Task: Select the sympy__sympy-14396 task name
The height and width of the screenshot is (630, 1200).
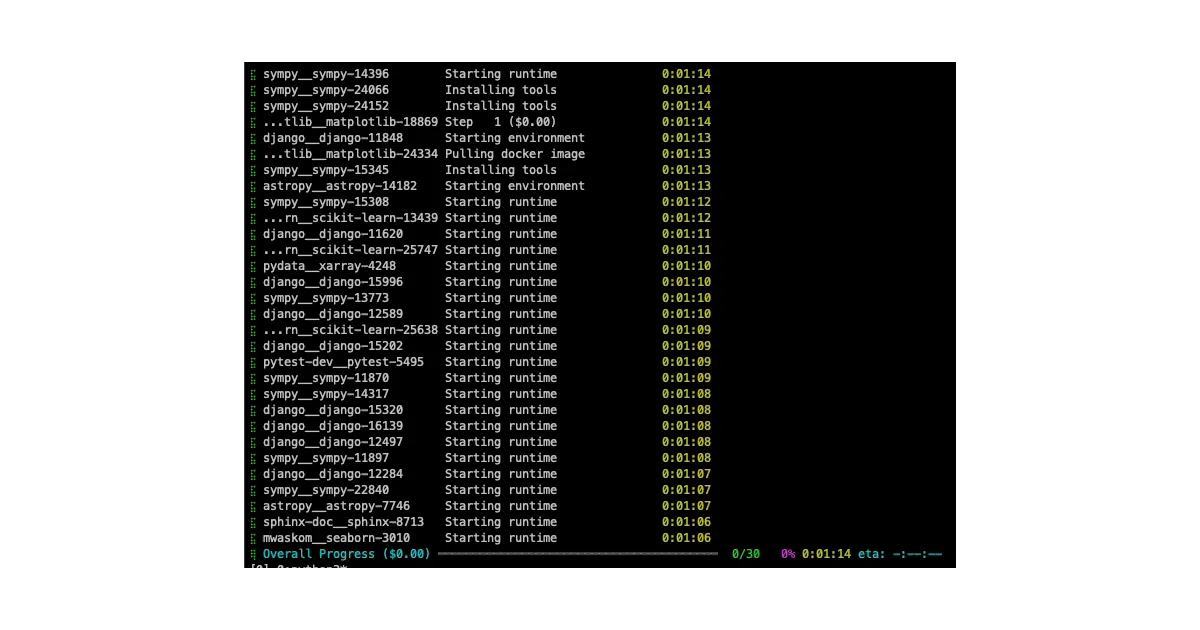Action: coord(326,74)
